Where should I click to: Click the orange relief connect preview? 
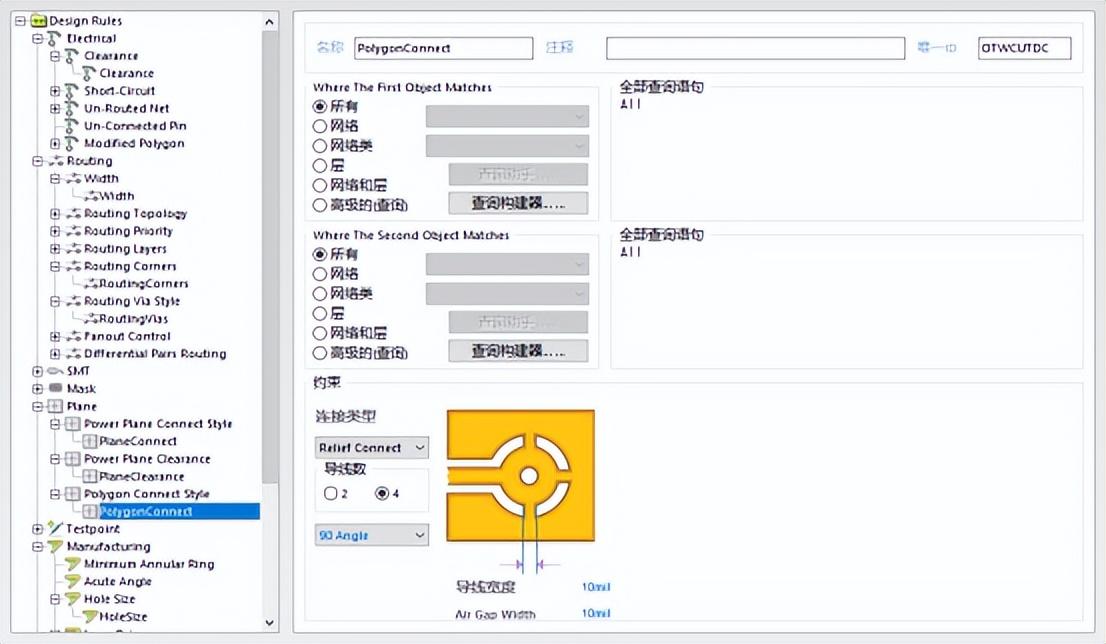[x=520, y=476]
